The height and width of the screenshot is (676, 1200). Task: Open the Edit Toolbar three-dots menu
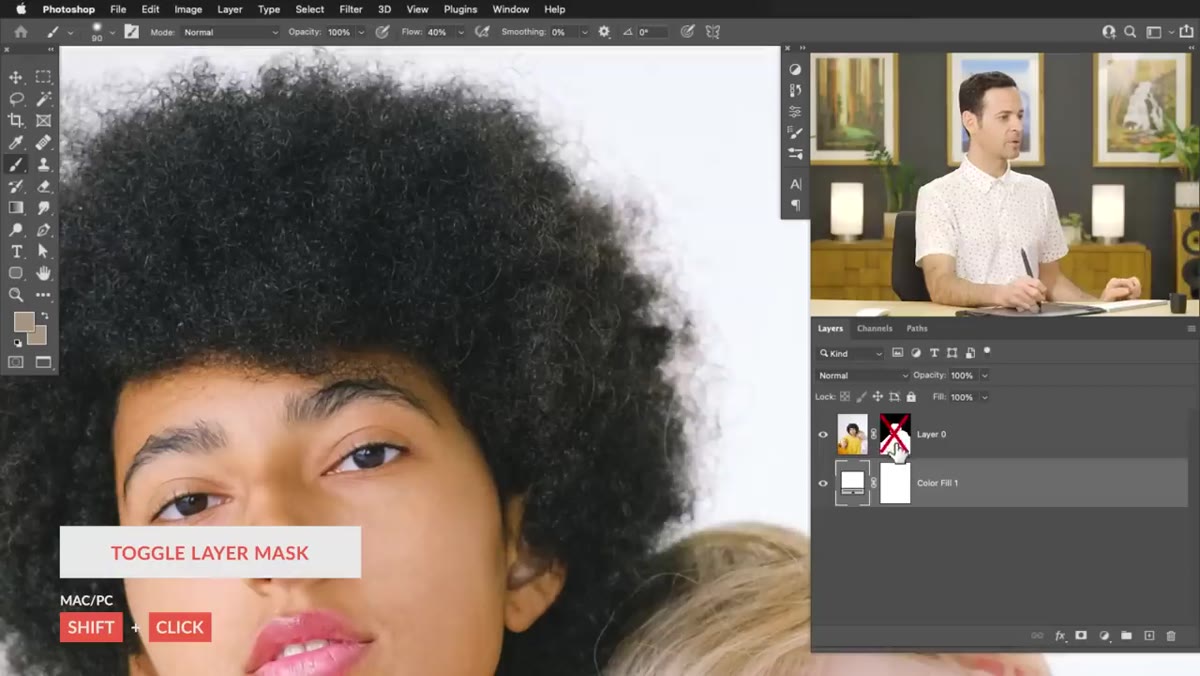click(43, 295)
